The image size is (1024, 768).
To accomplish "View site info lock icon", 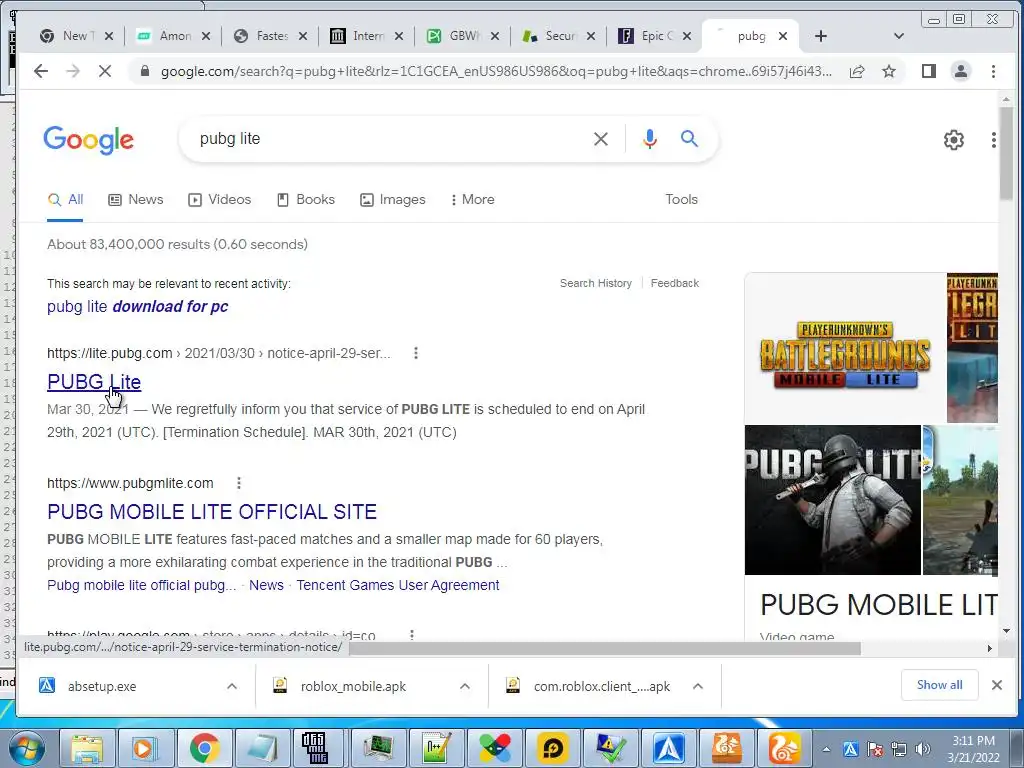I will pos(145,71).
